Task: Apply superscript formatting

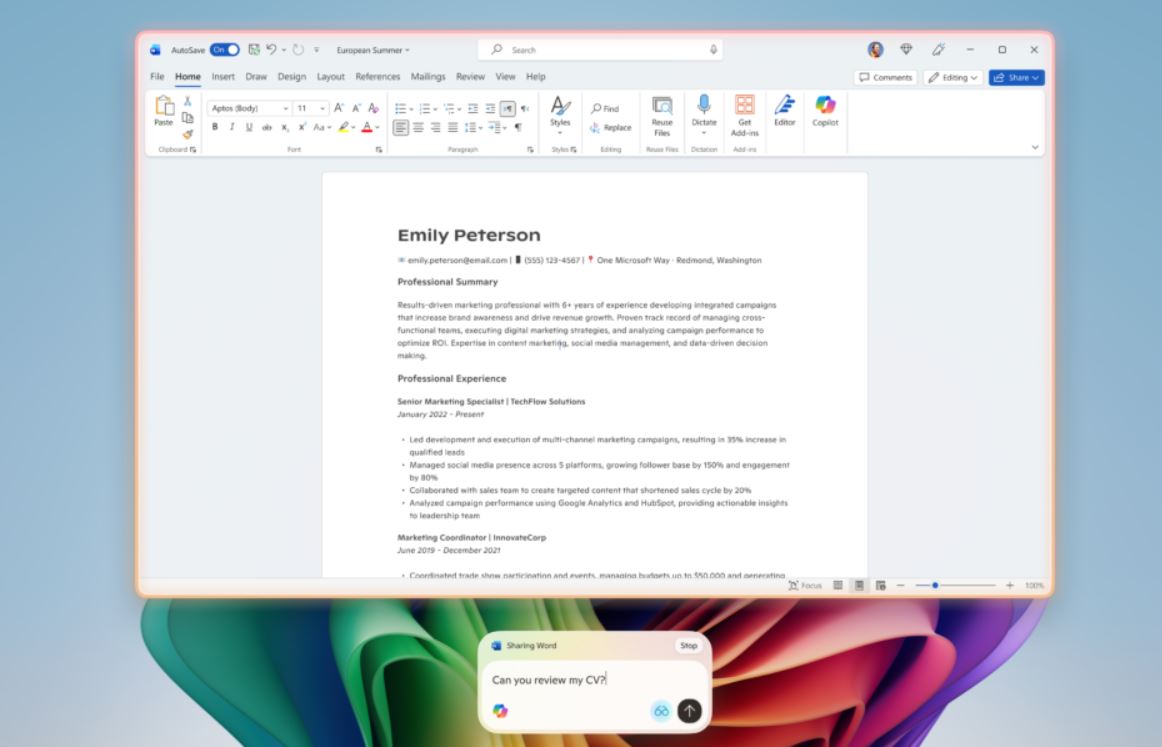Action: tap(302, 127)
